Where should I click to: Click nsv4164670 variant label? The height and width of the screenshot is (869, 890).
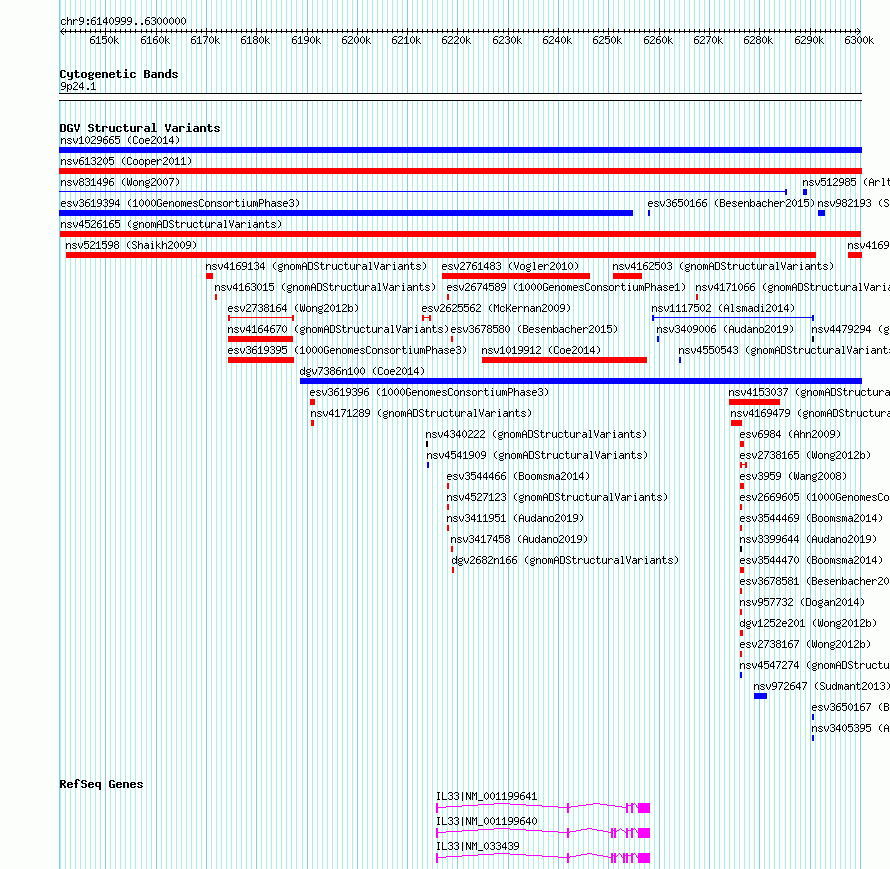pos(338,329)
